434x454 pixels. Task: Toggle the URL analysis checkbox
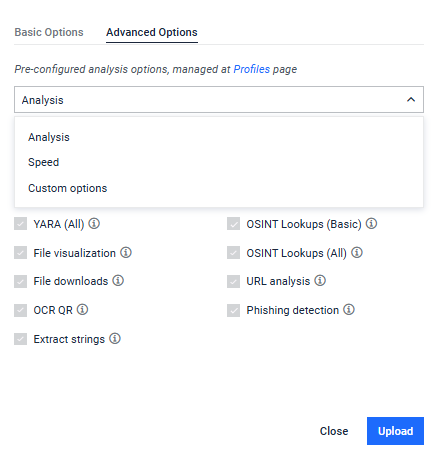click(233, 281)
